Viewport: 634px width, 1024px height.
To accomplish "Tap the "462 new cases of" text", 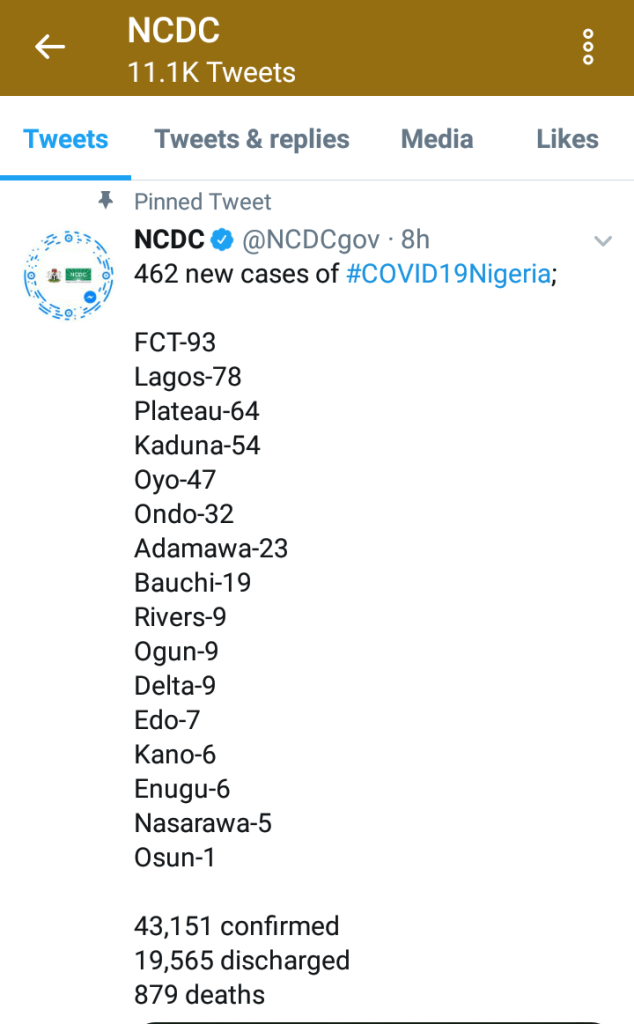I will coord(237,274).
